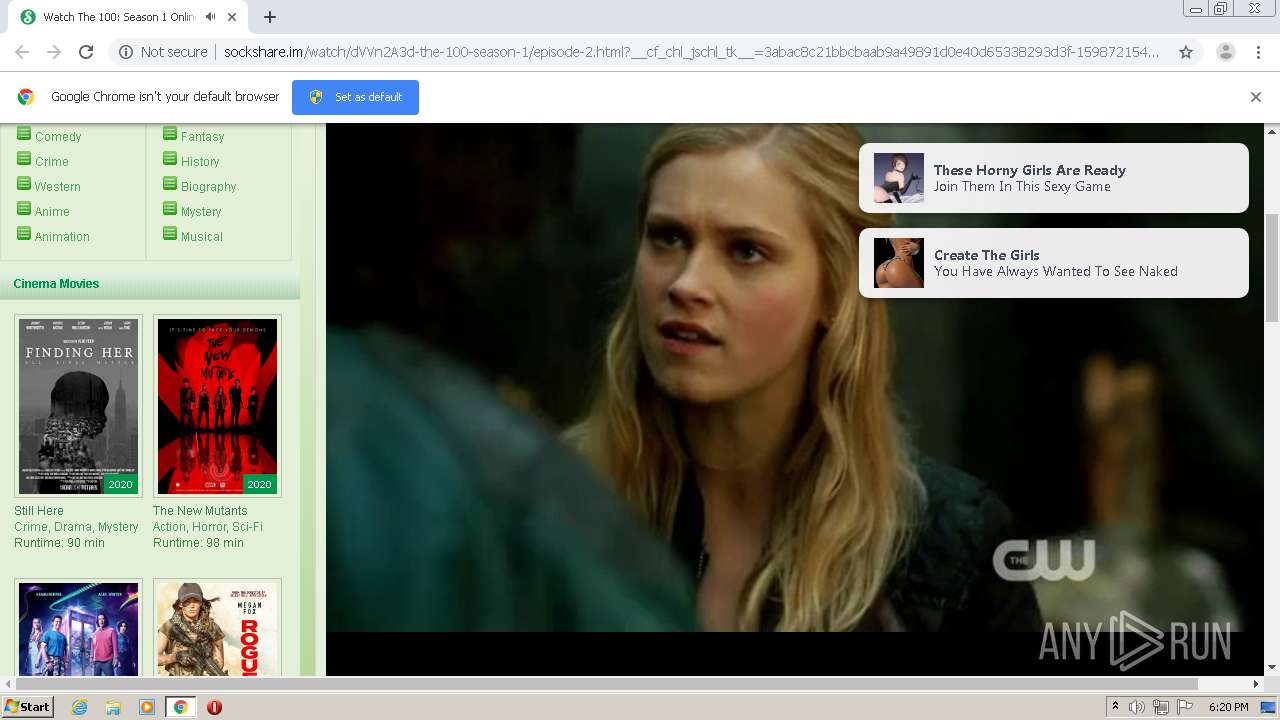The image size is (1280, 720).
Task: Open the red Opera taskbar icon
Action: pyautogui.click(x=214, y=707)
